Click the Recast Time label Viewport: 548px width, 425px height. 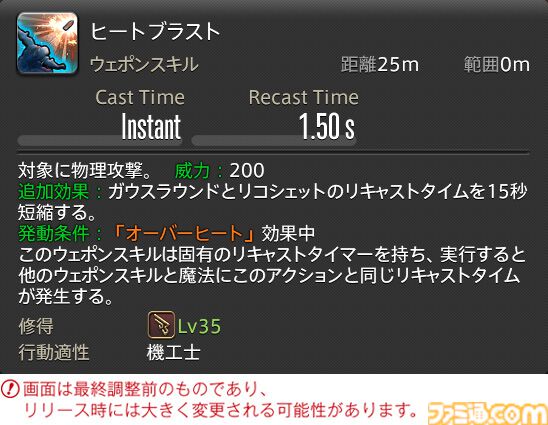tap(304, 97)
